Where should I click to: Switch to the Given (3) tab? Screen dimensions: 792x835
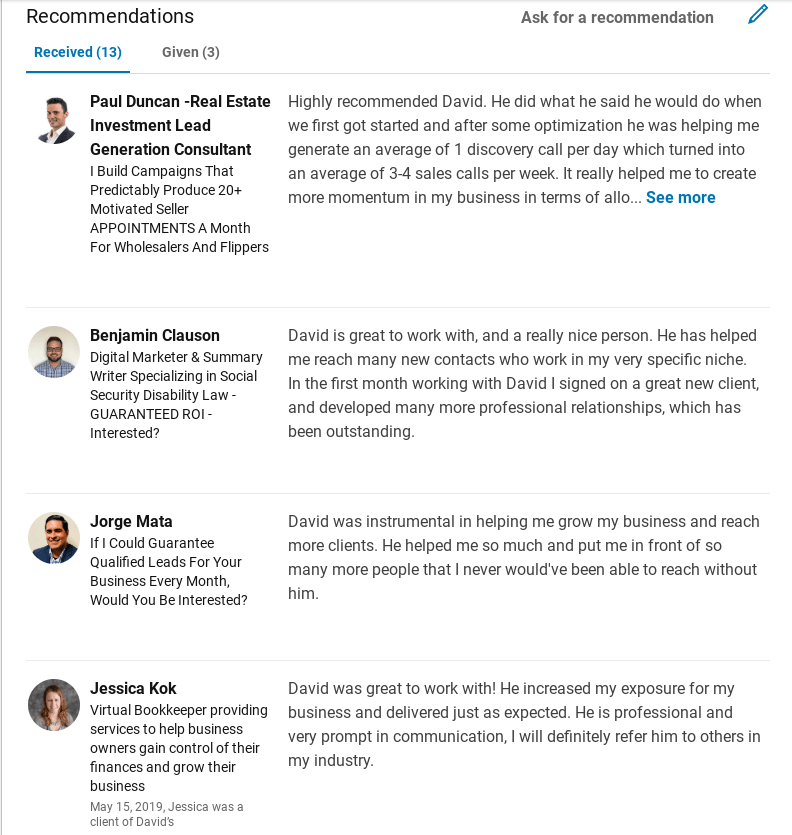coord(191,52)
